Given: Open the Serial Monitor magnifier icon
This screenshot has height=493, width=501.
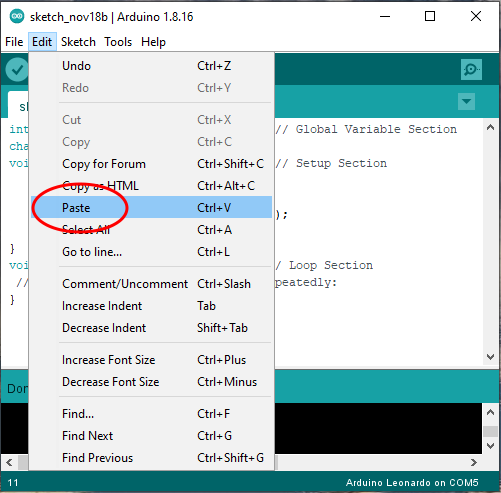Looking at the screenshot, I should pyautogui.click(x=471, y=69).
